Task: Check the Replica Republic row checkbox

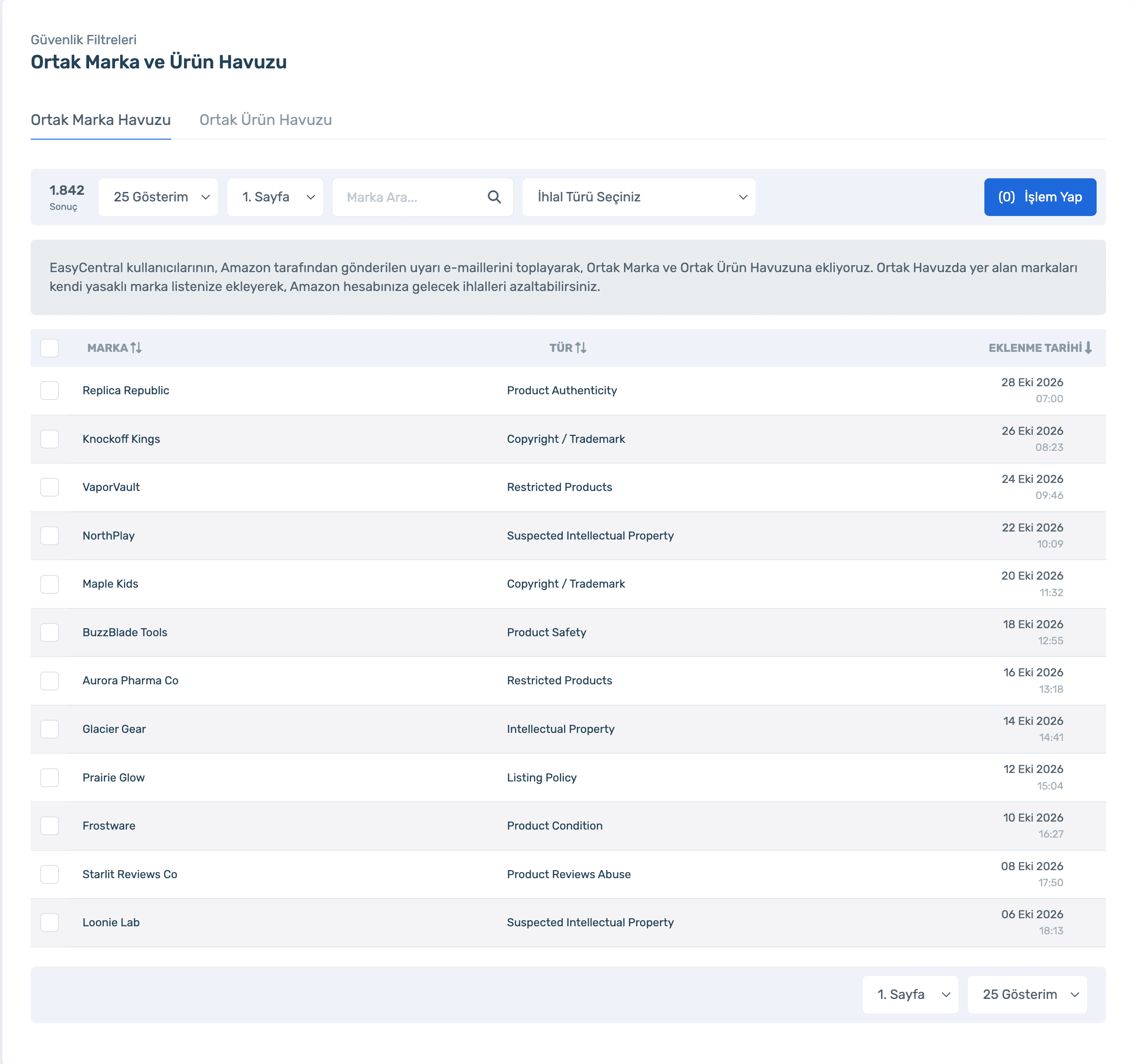Action: click(50, 391)
